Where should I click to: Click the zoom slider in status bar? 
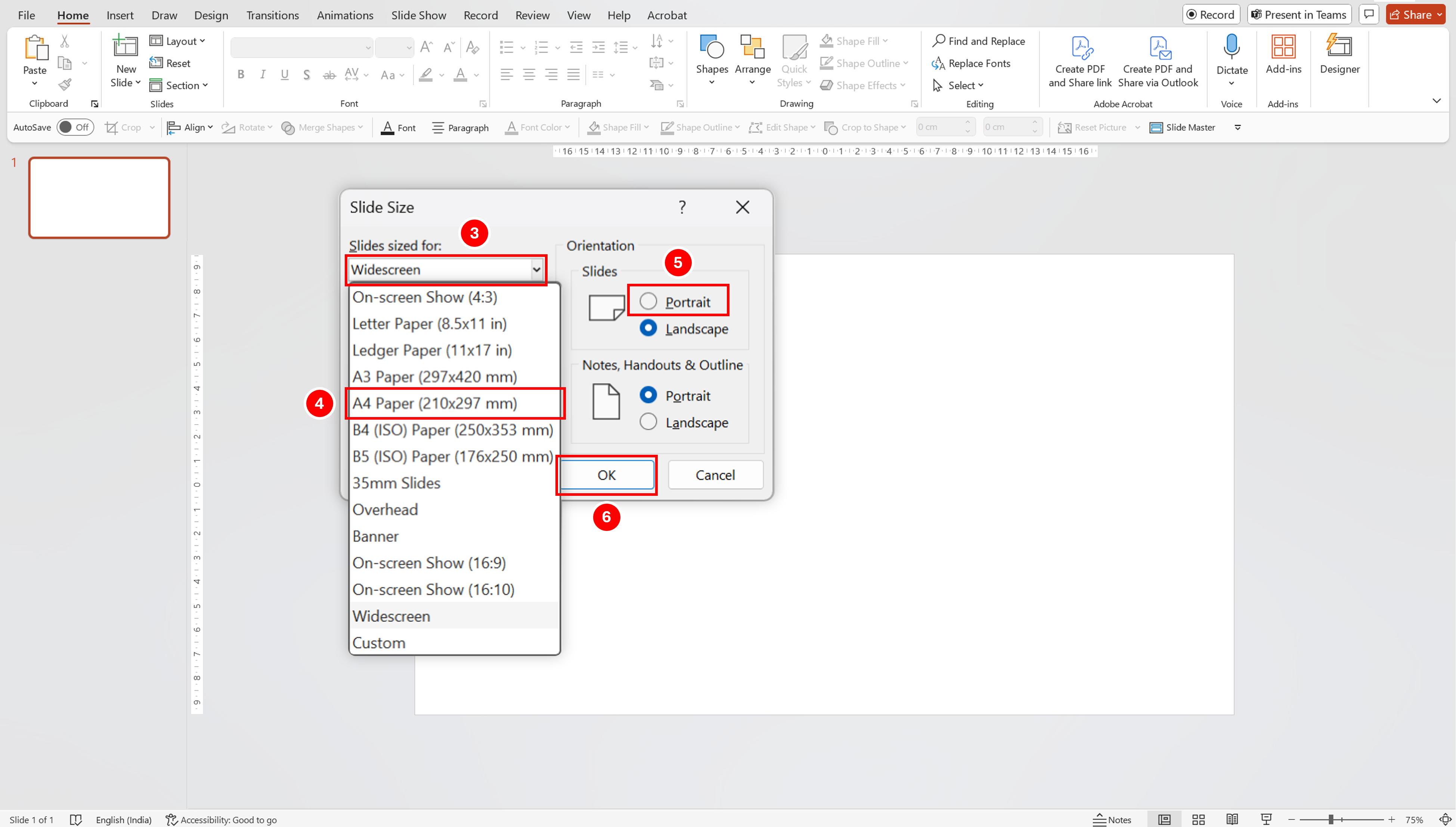pos(1330,819)
